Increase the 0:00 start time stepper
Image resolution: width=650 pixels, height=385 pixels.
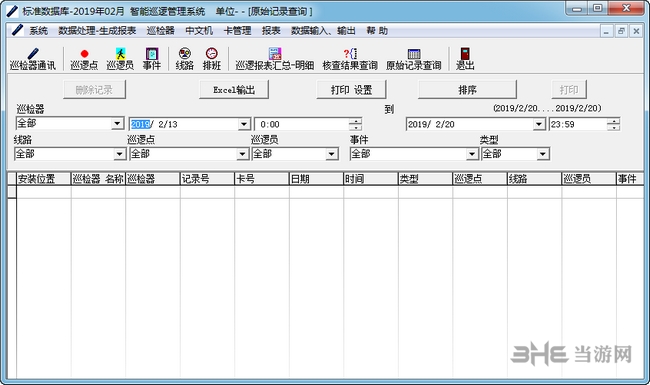[356, 121]
